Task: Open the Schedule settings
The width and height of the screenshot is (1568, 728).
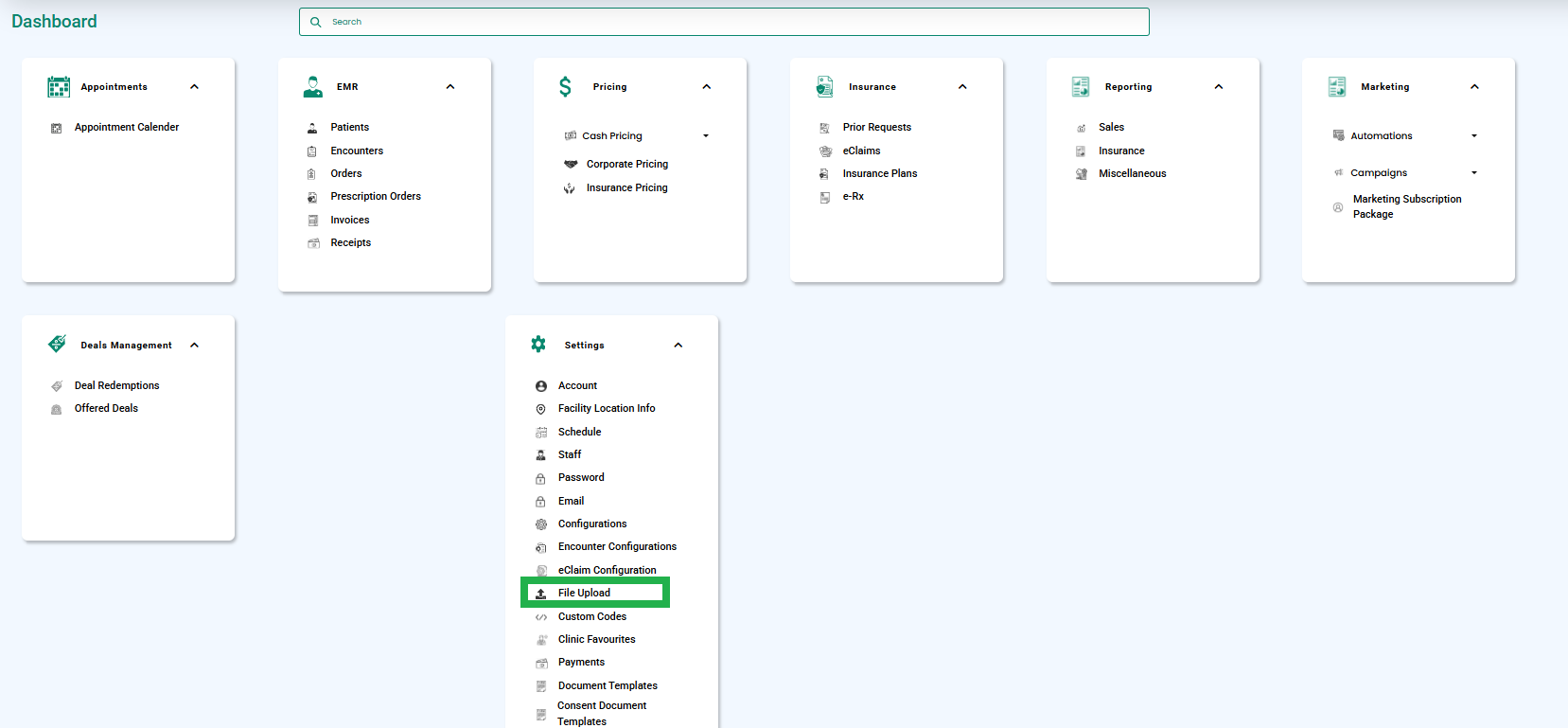Action: [579, 433]
